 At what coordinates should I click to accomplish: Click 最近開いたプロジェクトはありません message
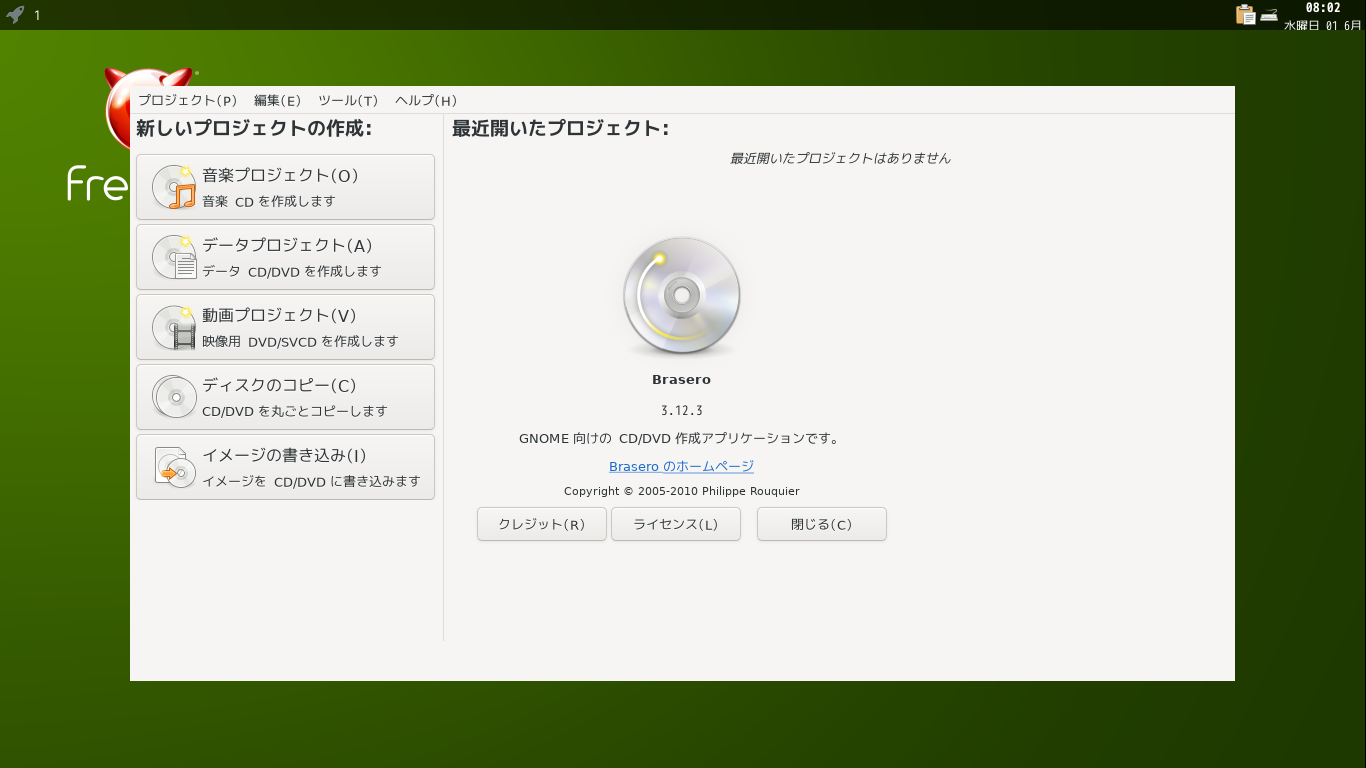[840, 158]
